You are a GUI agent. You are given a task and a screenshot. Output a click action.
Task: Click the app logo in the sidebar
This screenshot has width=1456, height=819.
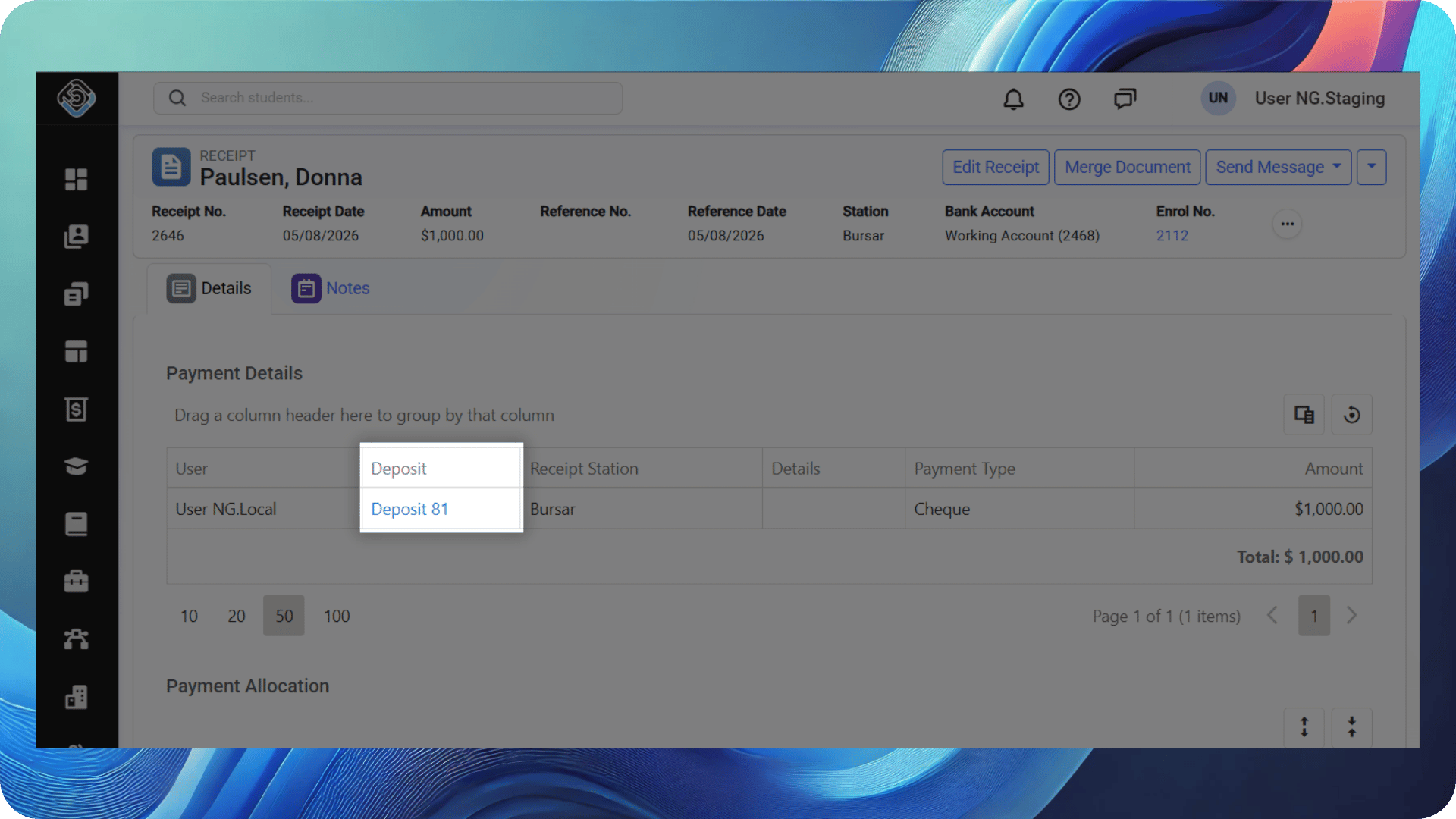[77, 98]
